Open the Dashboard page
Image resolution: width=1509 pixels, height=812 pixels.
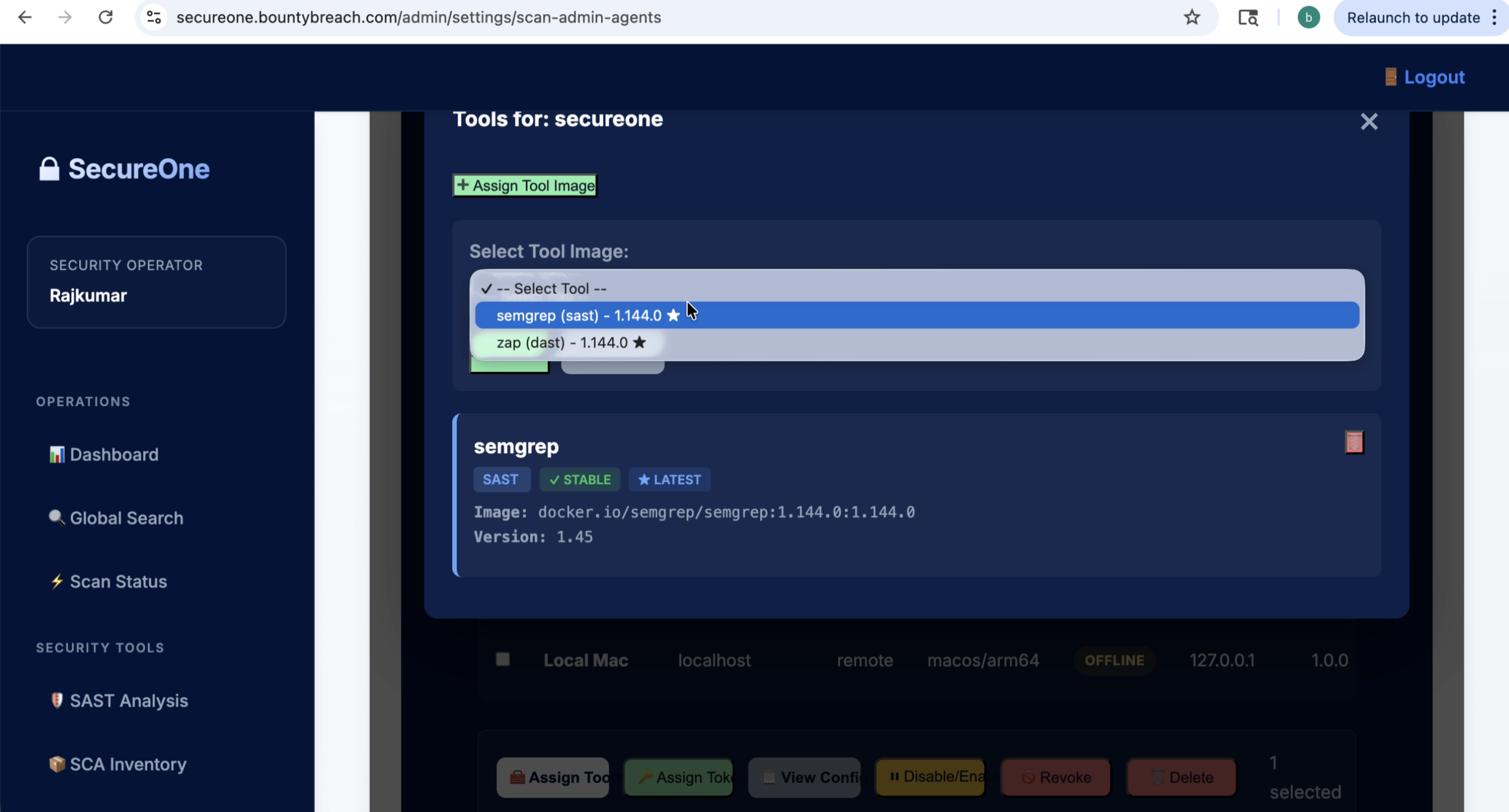[104, 454]
